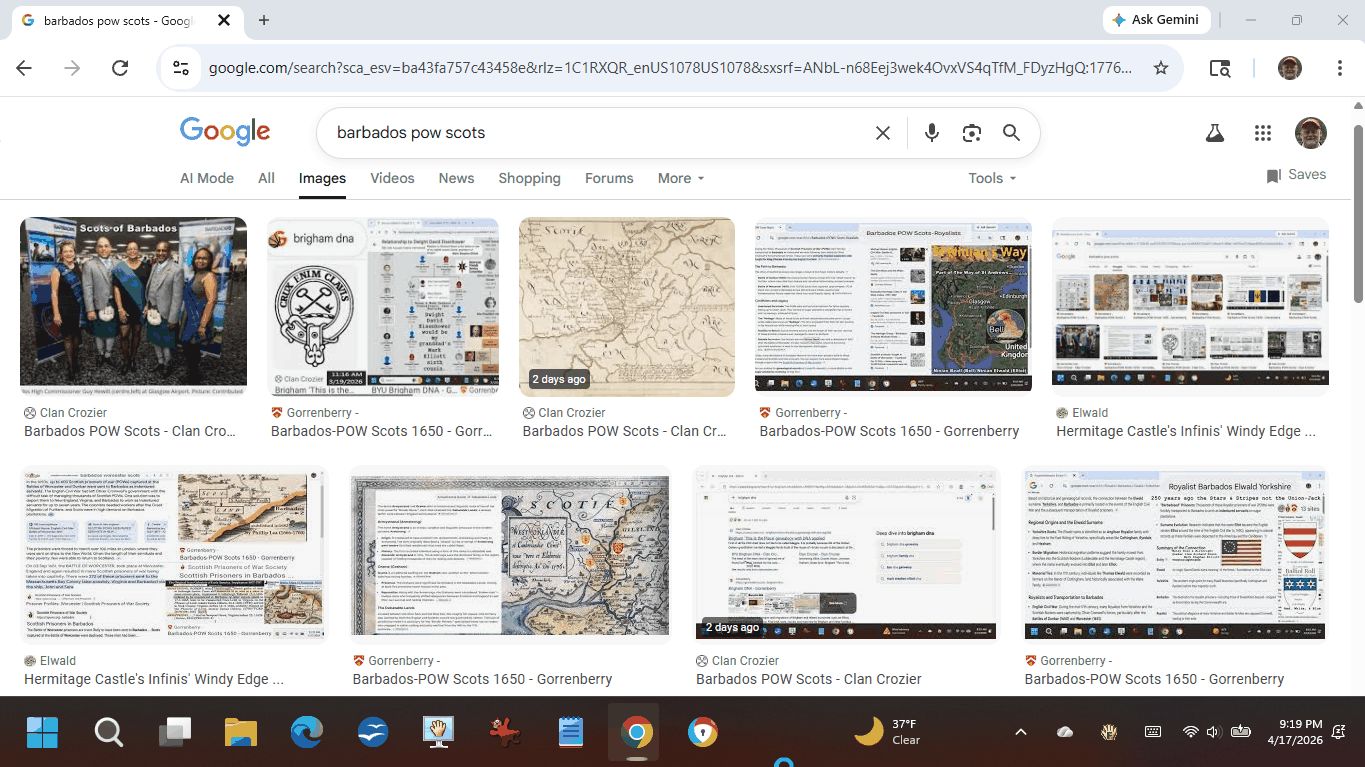1365x767 pixels.
Task: Open Chrome three-dot menu
Action: (x=1339, y=68)
